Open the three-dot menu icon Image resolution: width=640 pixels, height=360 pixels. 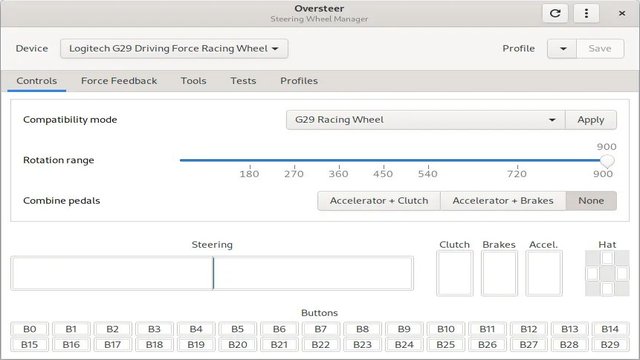(586, 13)
